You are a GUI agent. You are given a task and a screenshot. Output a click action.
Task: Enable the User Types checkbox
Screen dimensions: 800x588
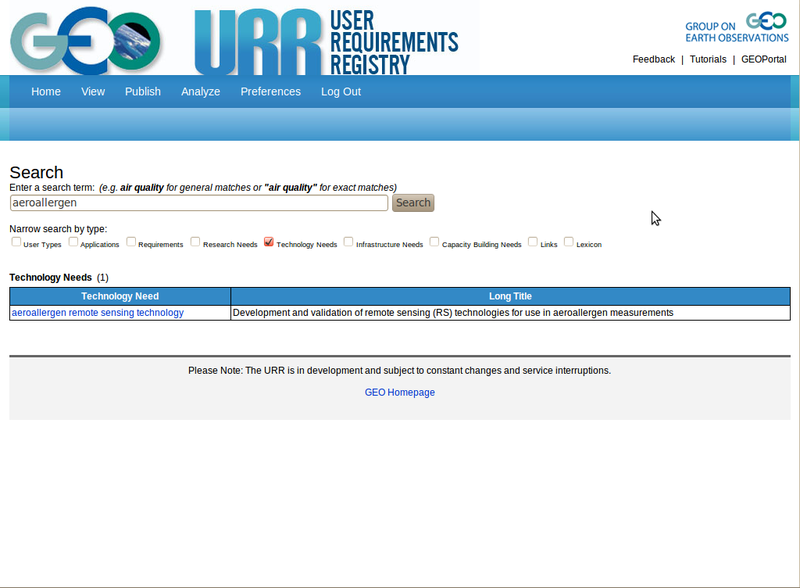(16, 242)
